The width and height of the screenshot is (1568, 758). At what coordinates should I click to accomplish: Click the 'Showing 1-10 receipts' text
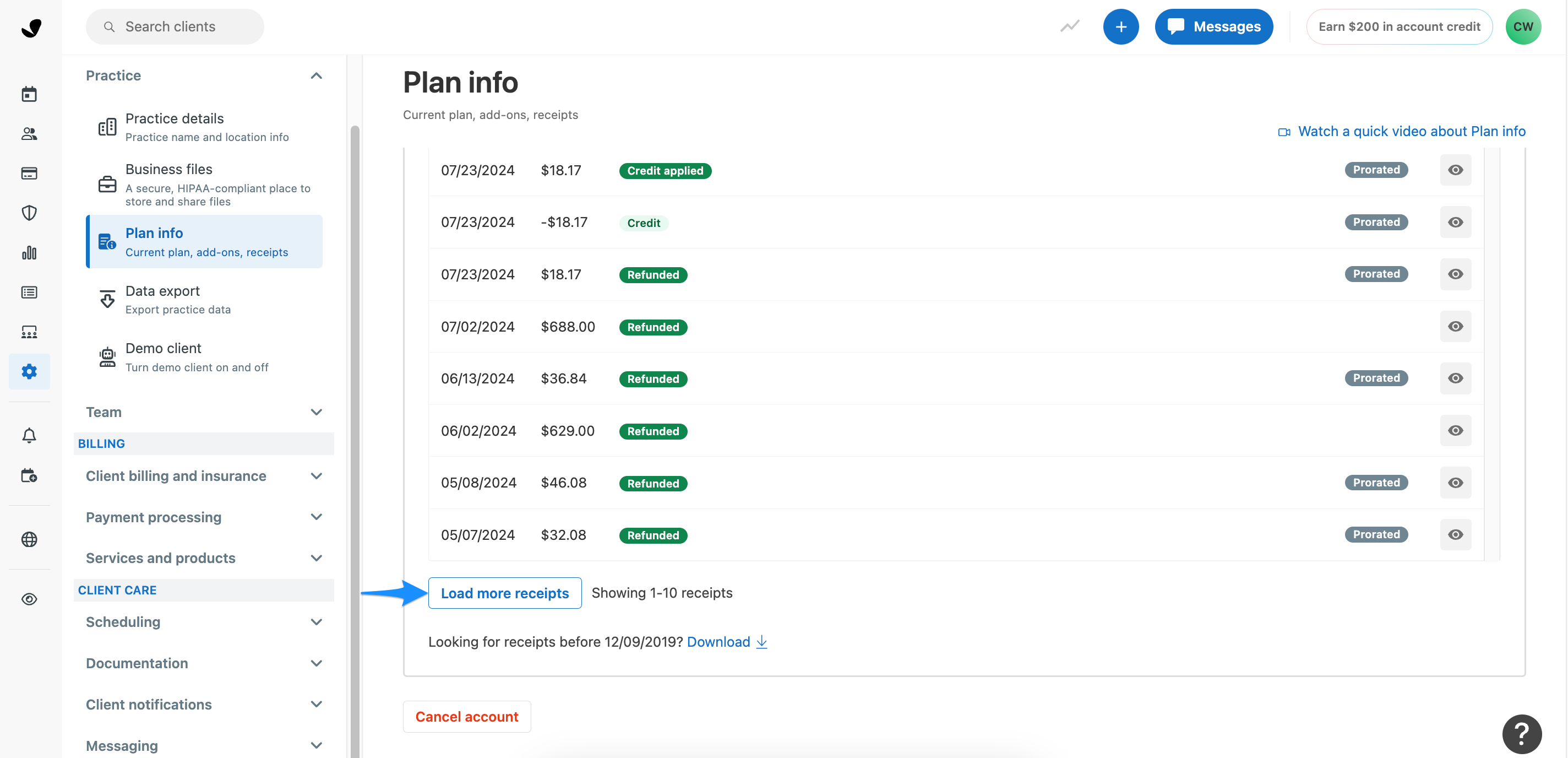[x=662, y=593]
